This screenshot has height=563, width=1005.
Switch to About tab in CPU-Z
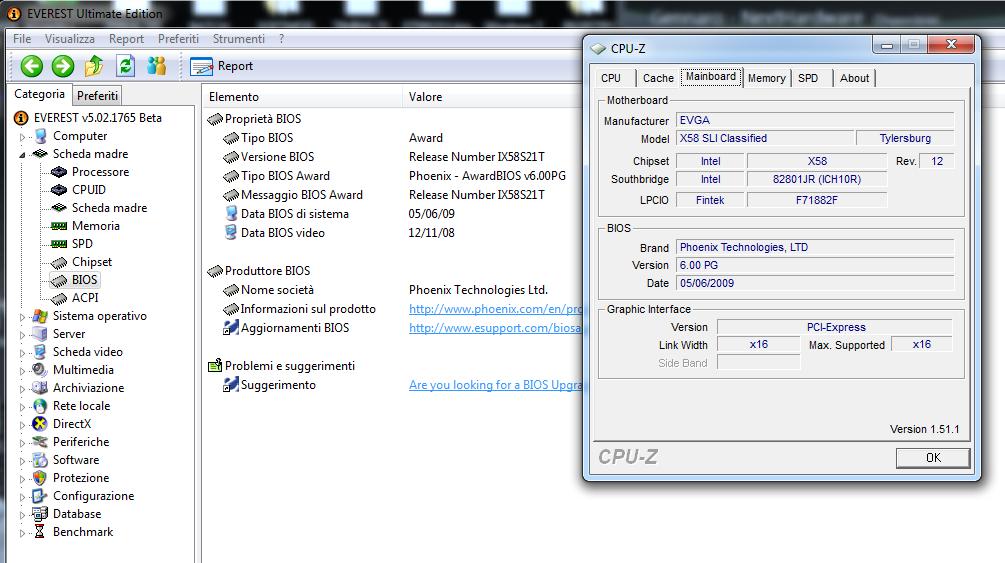(854, 78)
